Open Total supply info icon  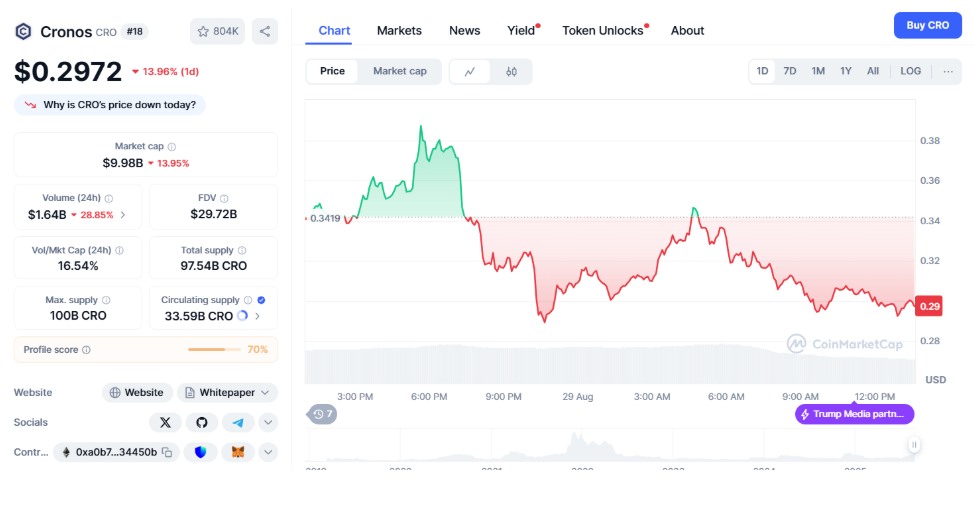(x=242, y=250)
